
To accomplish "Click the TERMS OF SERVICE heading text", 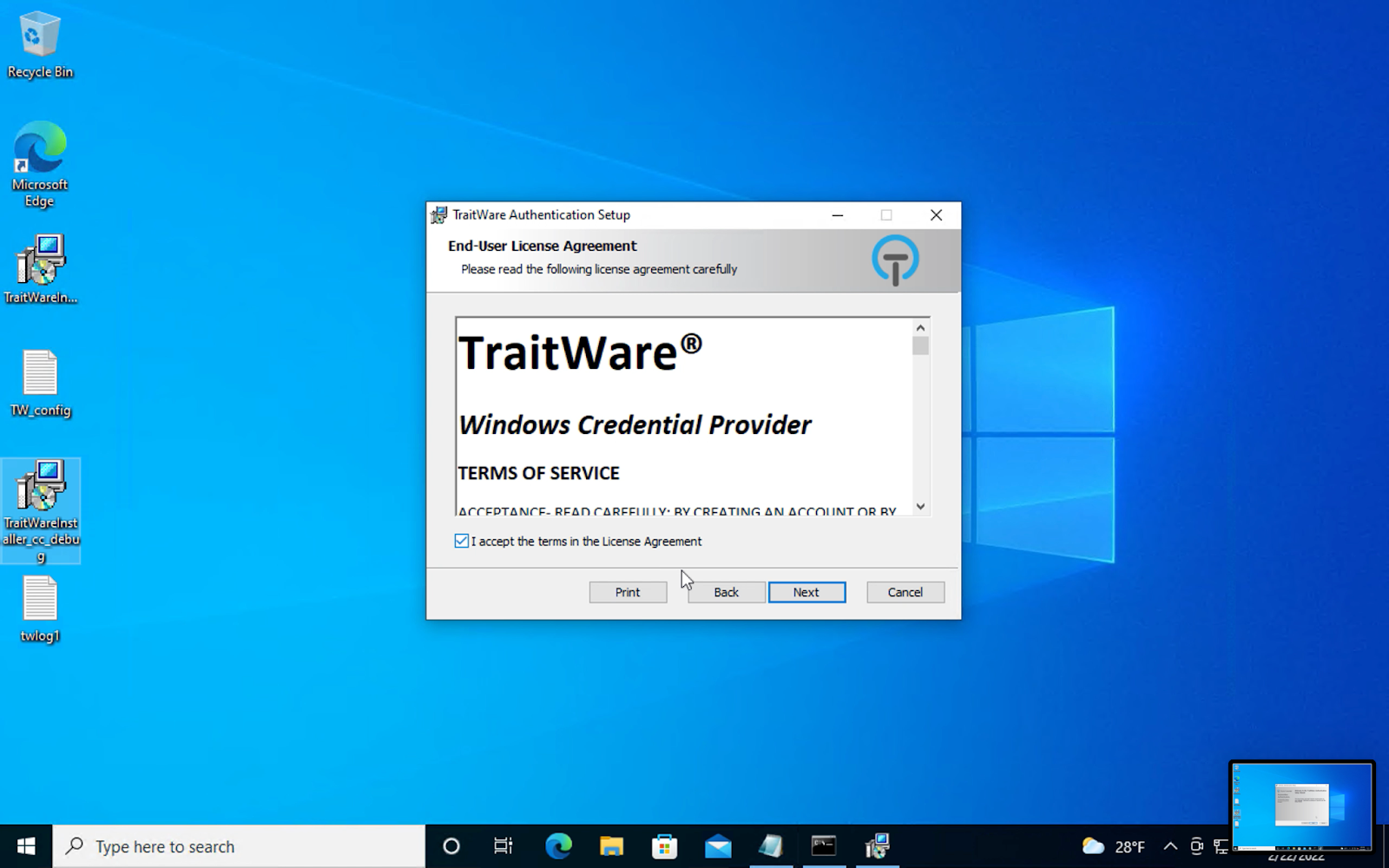I will coord(538,473).
